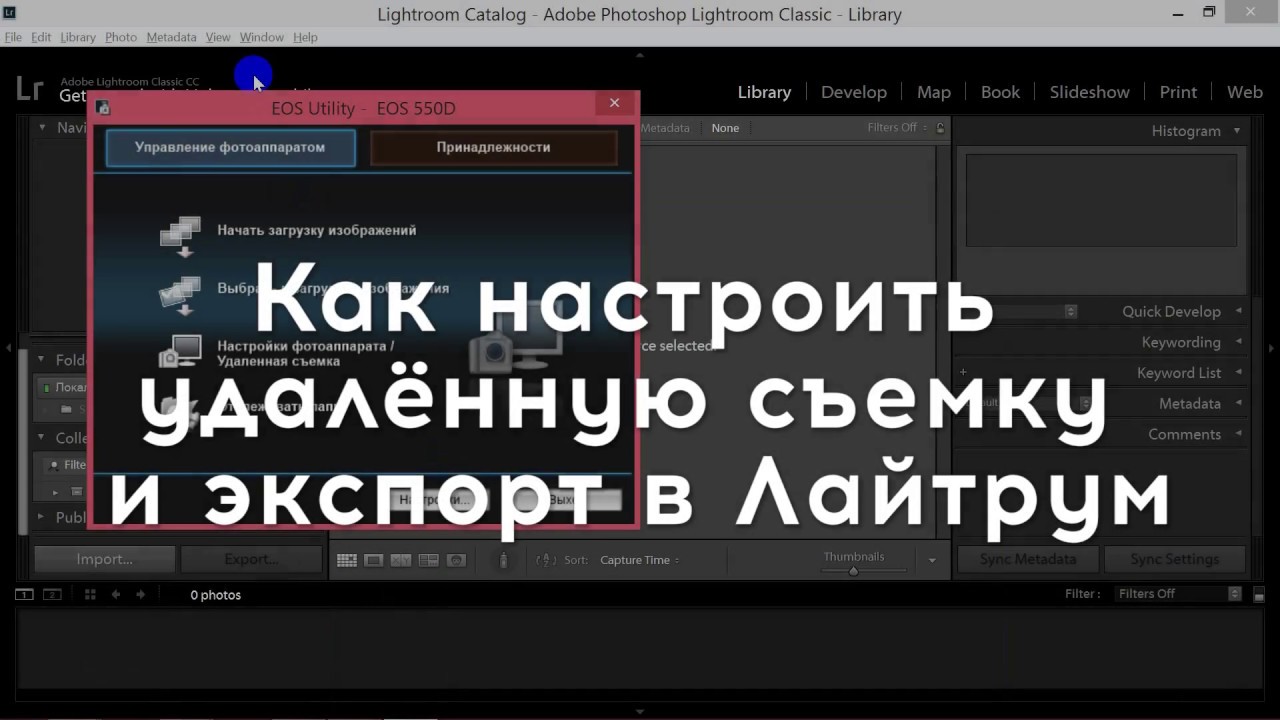Switch to the Print module
1280x720 pixels.
[x=1178, y=92]
